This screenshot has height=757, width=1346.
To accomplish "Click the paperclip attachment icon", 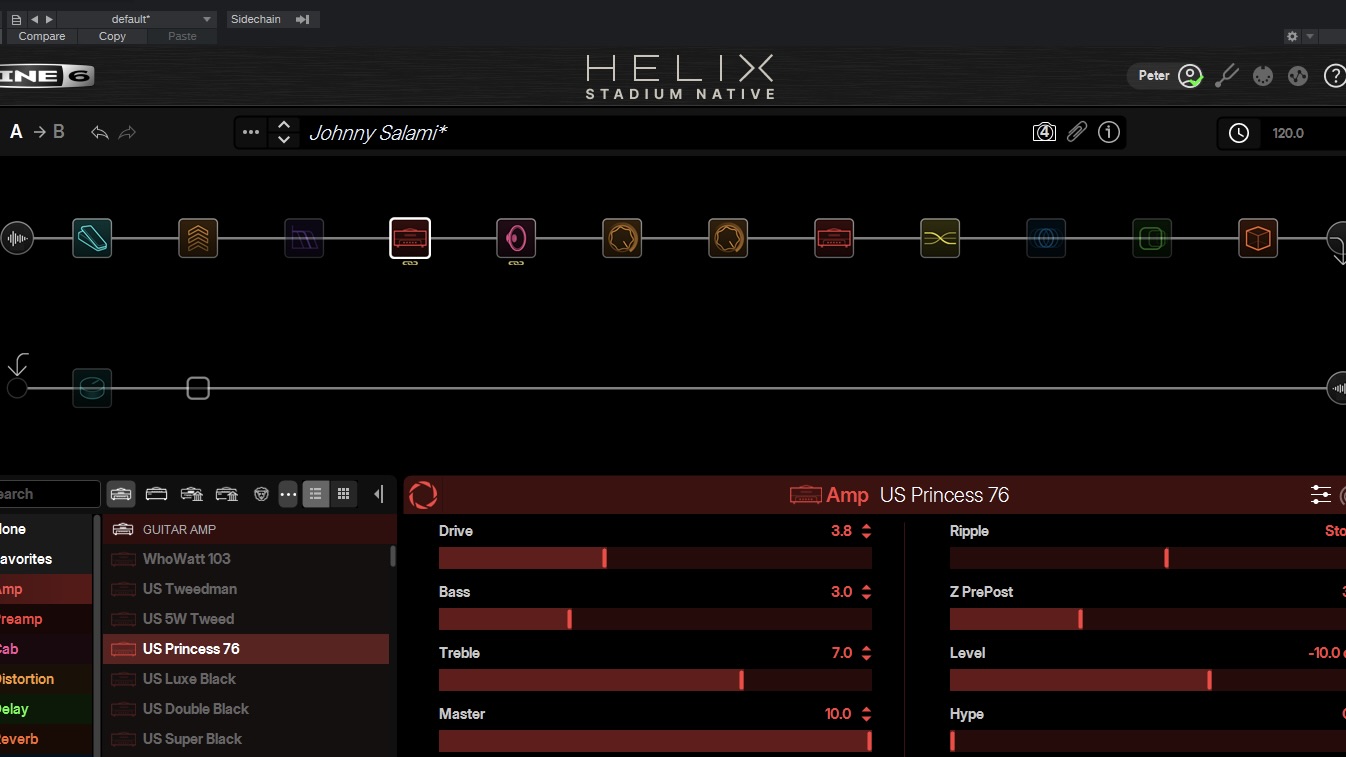I will click(x=1077, y=132).
